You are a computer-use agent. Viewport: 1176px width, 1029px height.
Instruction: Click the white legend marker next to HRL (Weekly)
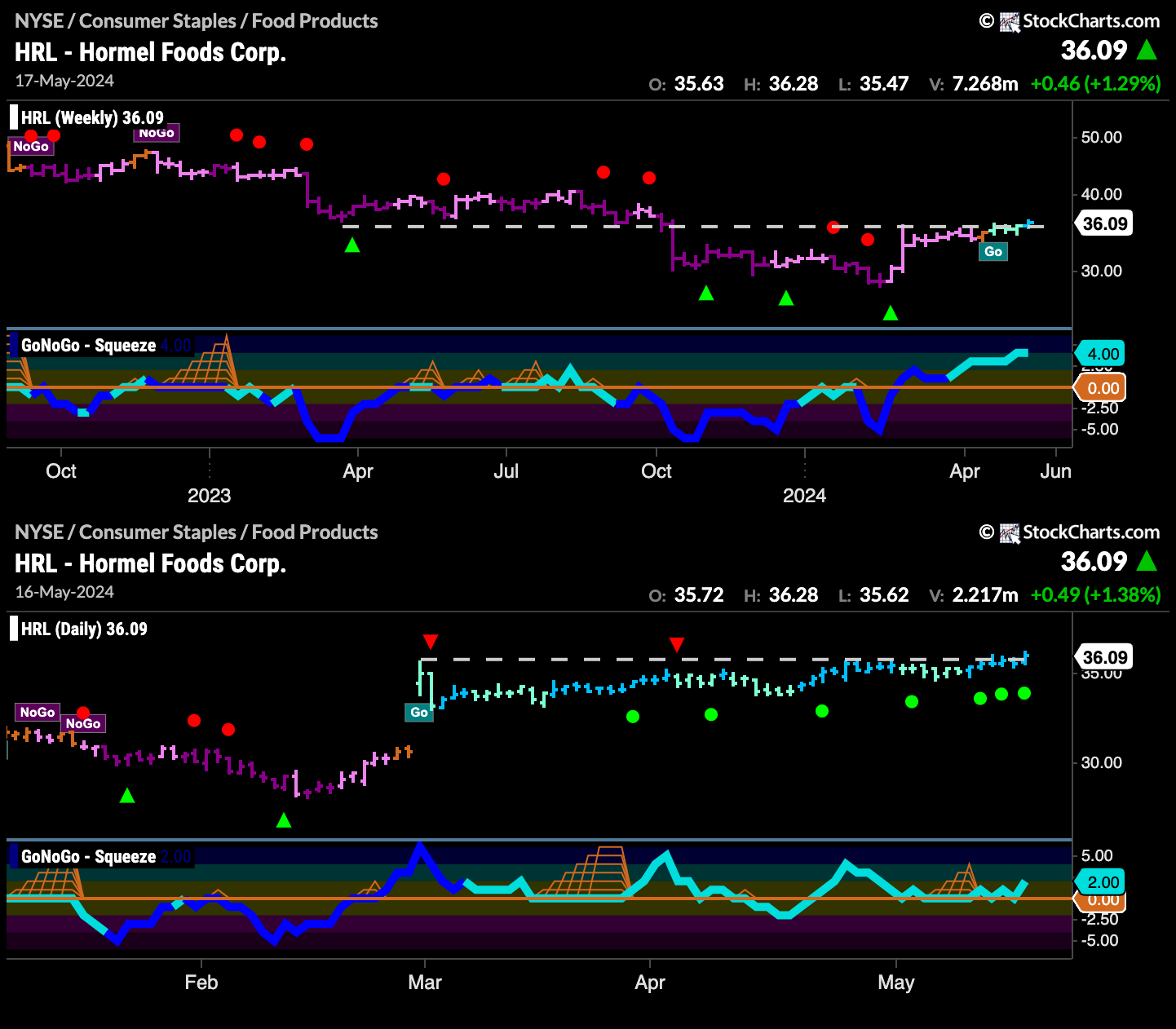(x=13, y=117)
